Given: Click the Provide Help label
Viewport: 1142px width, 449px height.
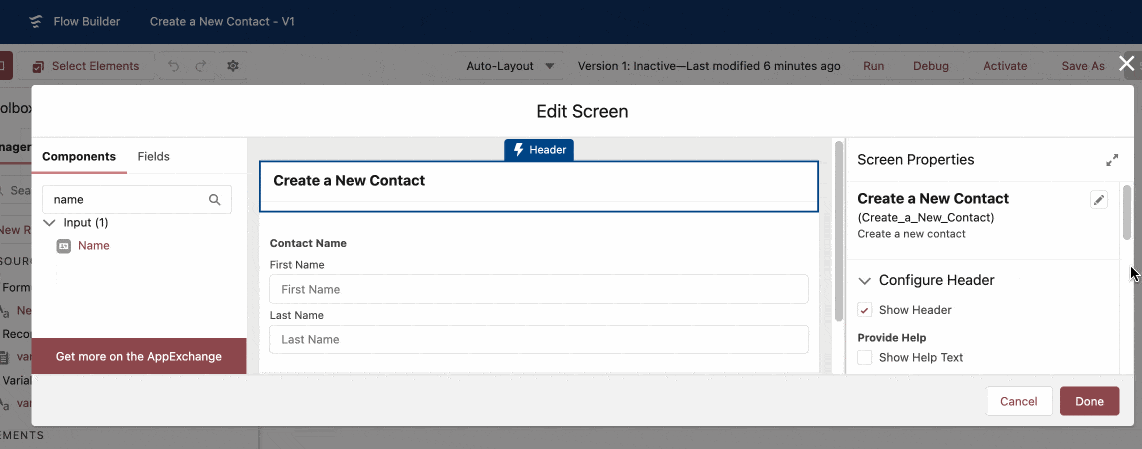Looking at the screenshot, I should pyautogui.click(x=891, y=337).
